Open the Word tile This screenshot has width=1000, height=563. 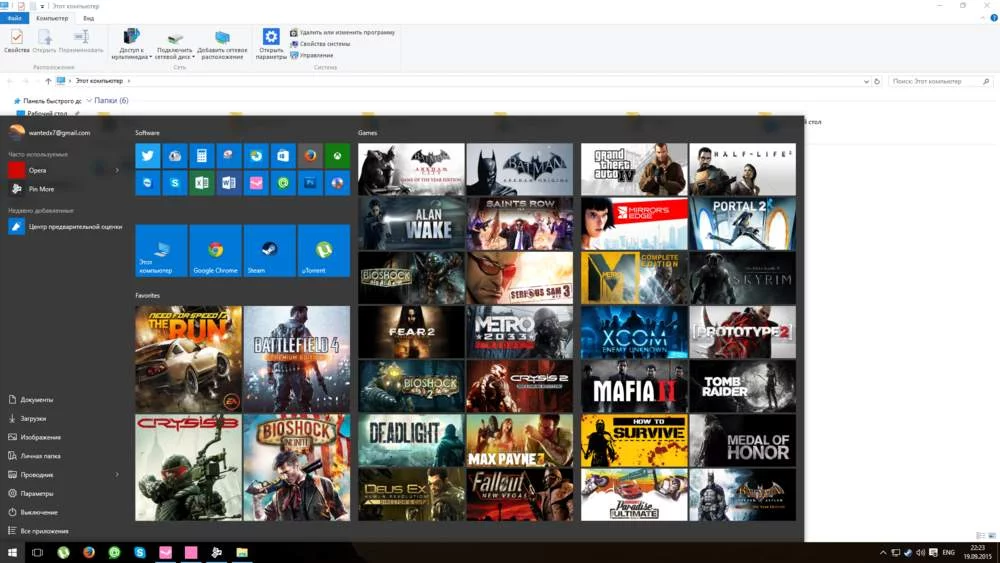pyautogui.click(x=229, y=183)
